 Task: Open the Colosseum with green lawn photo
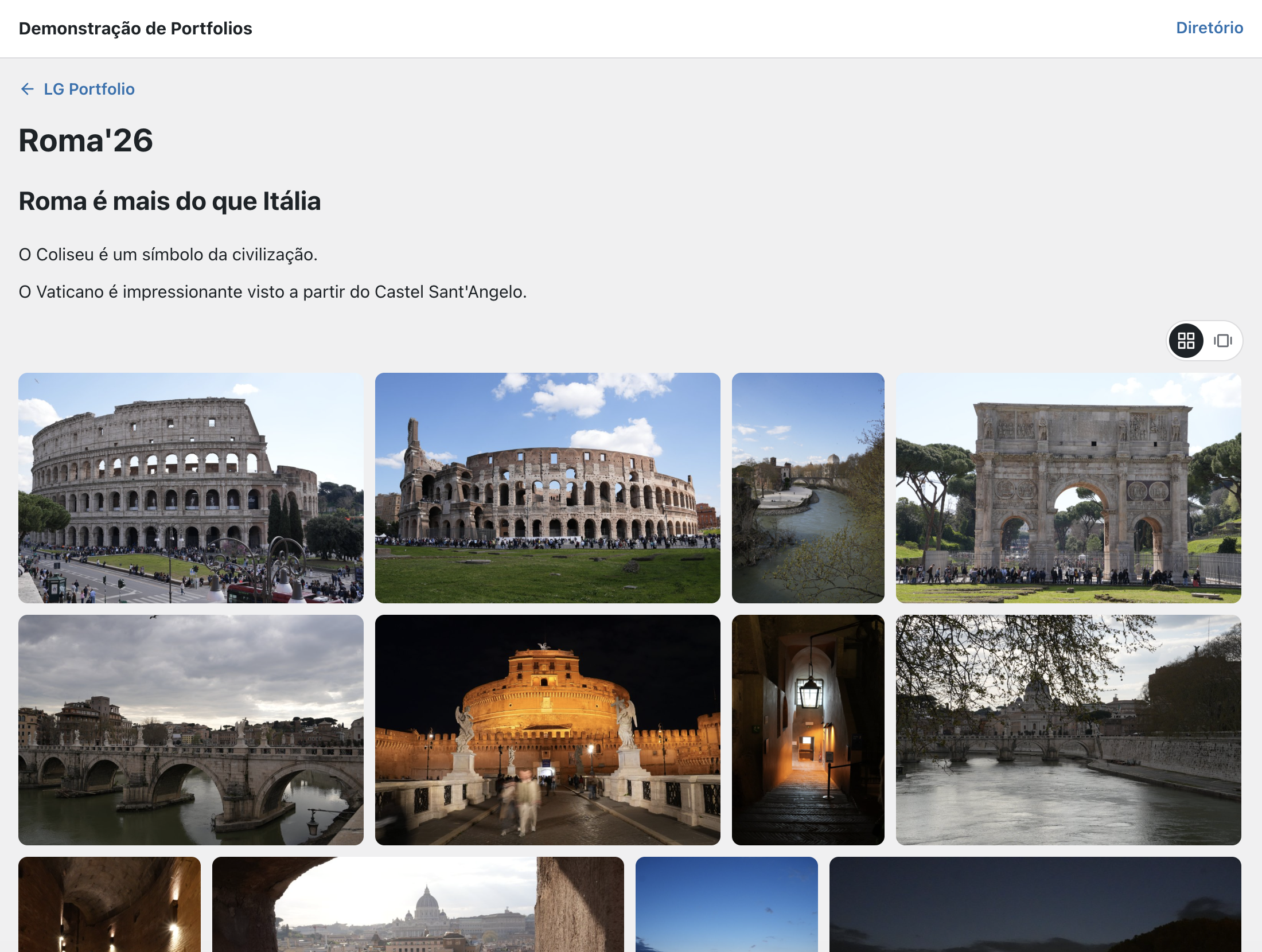click(548, 488)
